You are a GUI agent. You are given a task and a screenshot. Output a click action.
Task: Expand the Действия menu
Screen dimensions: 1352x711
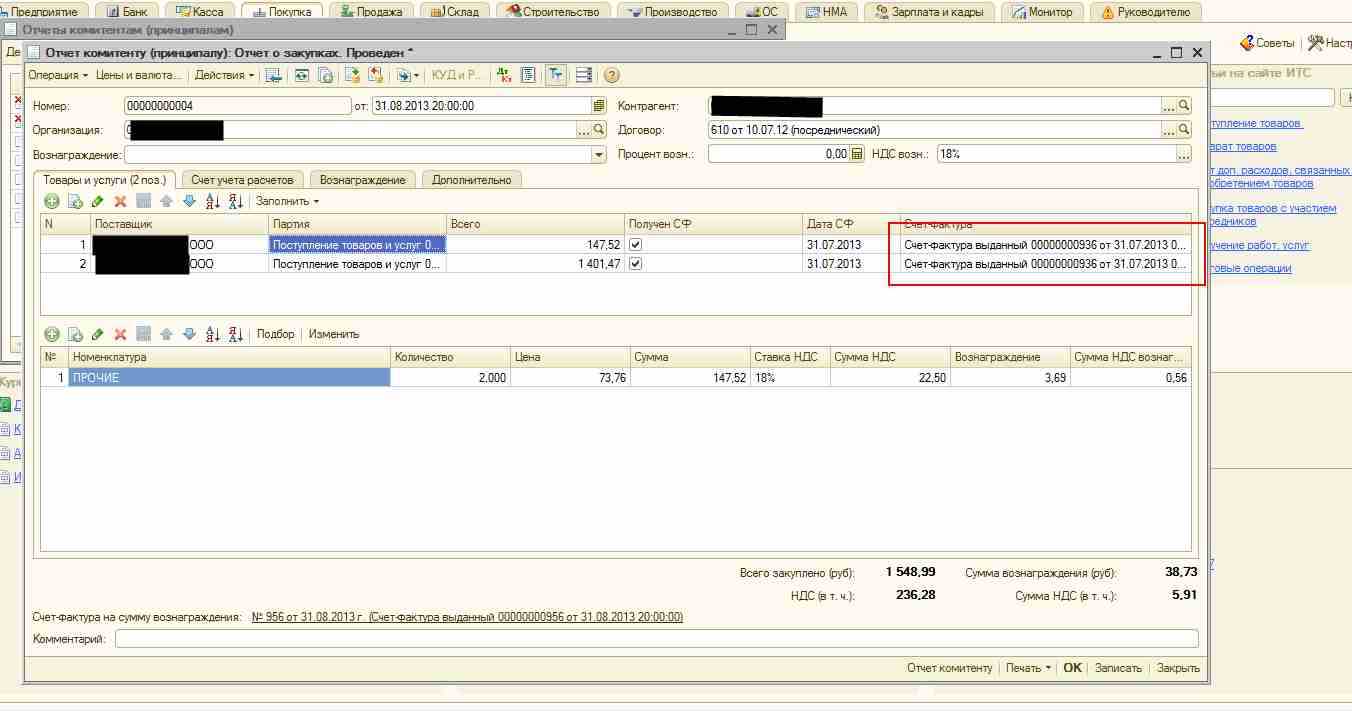pyautogui.click(x=224, y=75)
